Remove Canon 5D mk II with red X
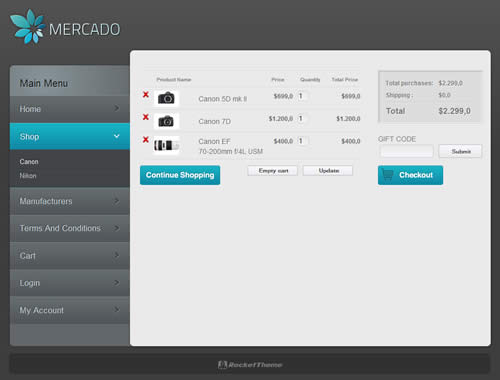 click(x=146, y=95)
